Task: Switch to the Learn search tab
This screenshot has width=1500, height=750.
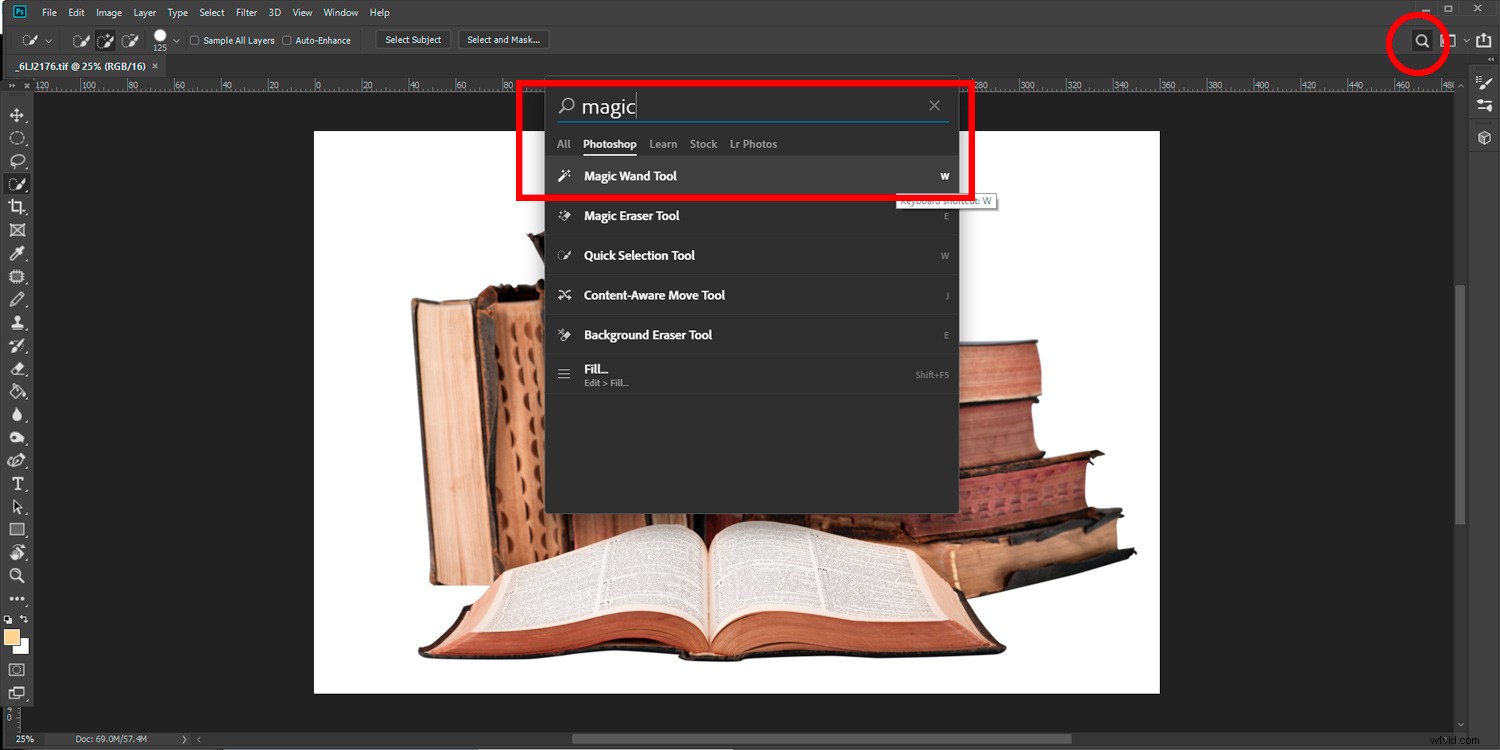Action: tap(663, 144)
